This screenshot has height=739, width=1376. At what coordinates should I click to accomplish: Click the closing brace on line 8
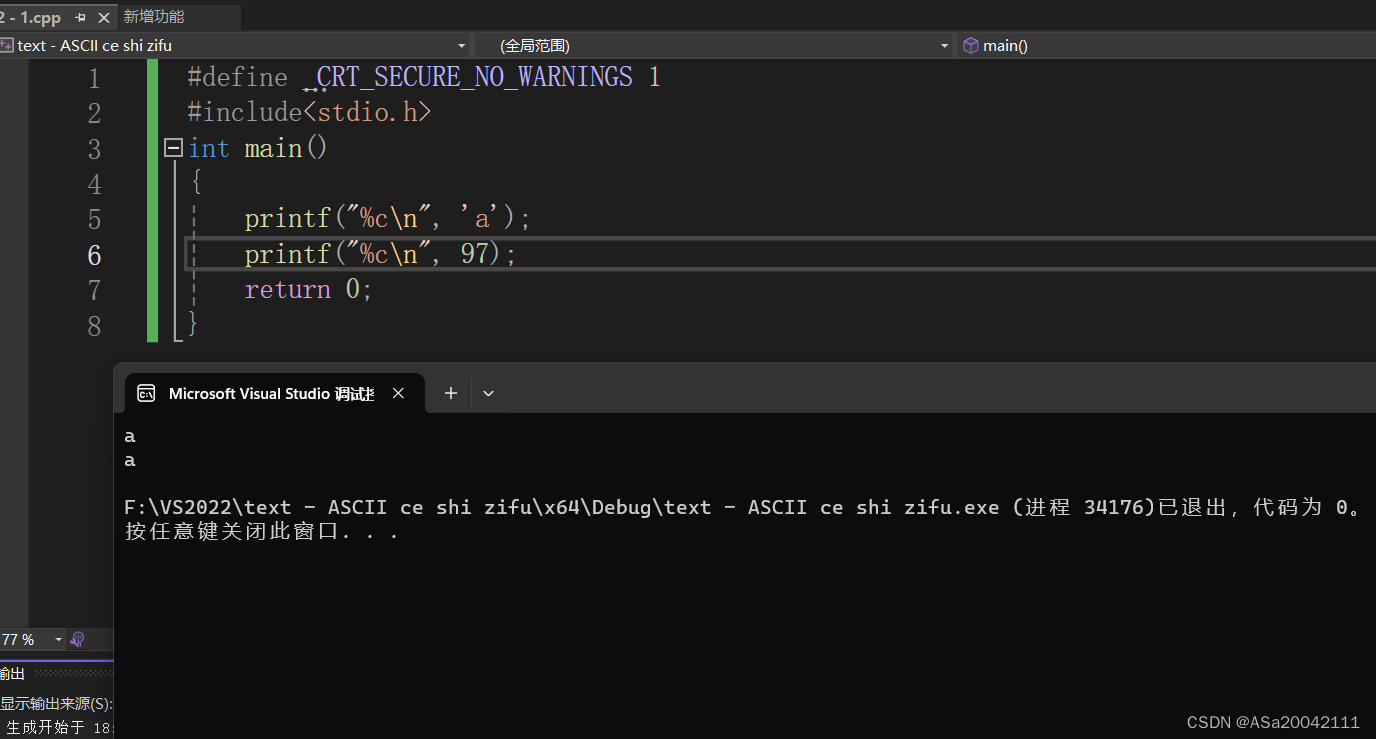[x=192, y=324]
